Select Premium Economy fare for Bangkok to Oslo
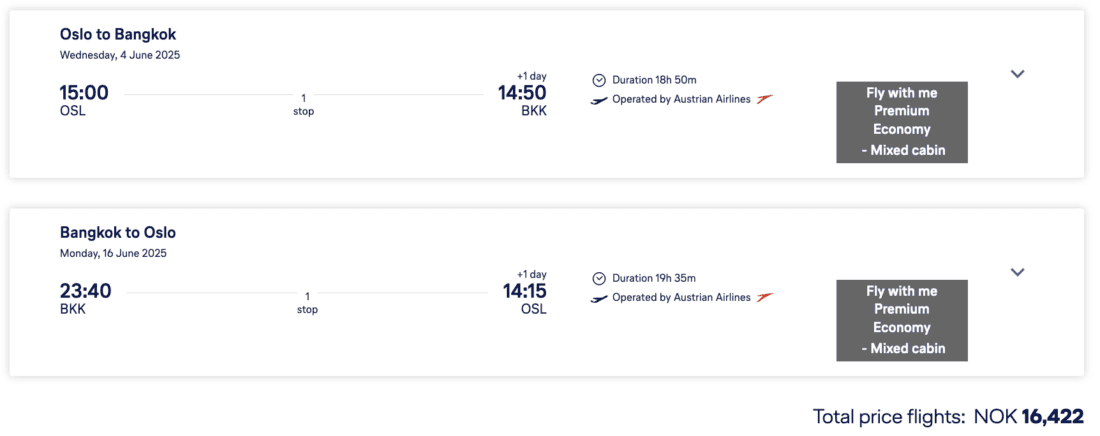The height and width of the screenshot is (436, 1100). [x=902, y=320]
